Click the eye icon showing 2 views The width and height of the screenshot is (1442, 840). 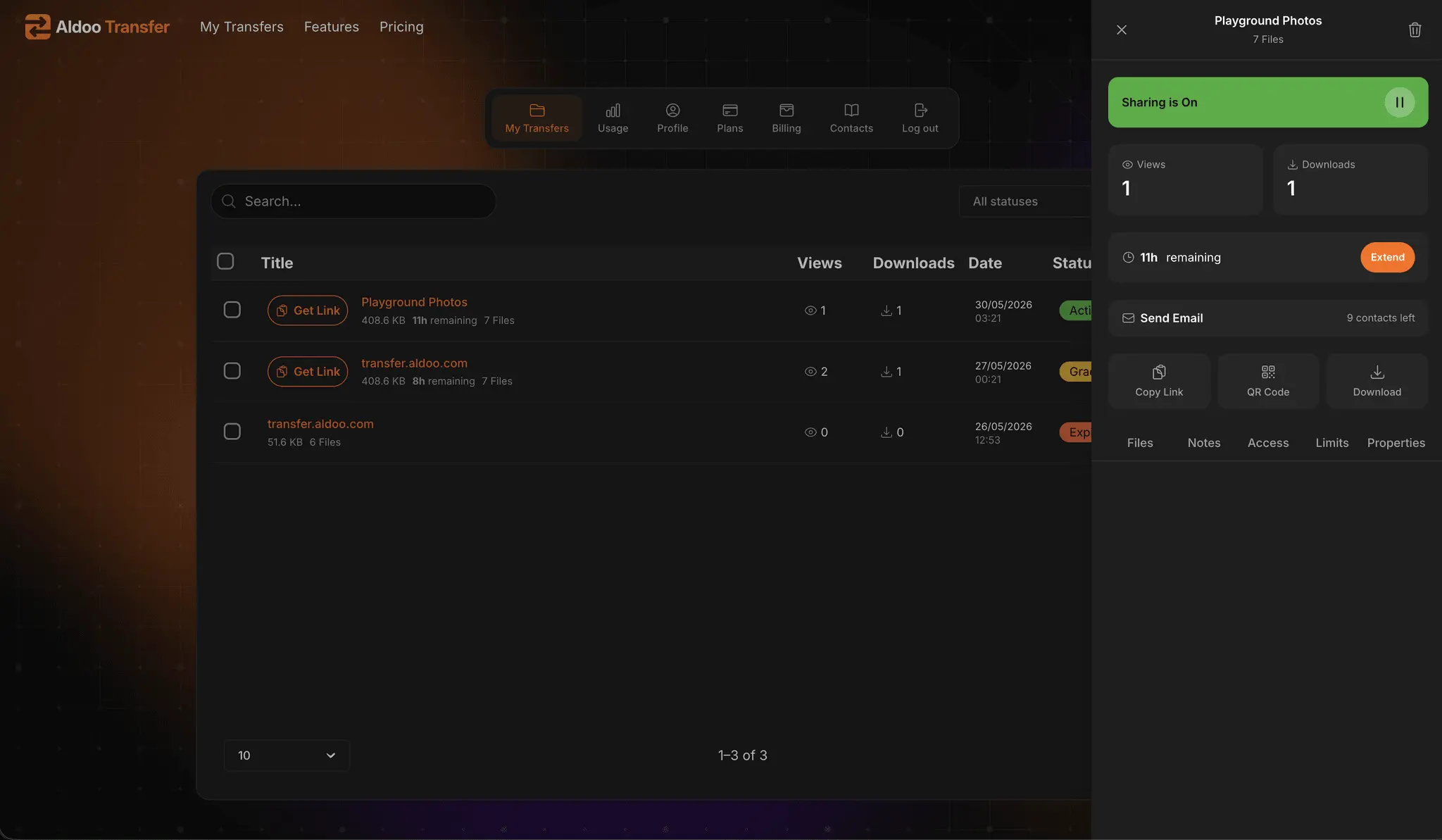810,372
